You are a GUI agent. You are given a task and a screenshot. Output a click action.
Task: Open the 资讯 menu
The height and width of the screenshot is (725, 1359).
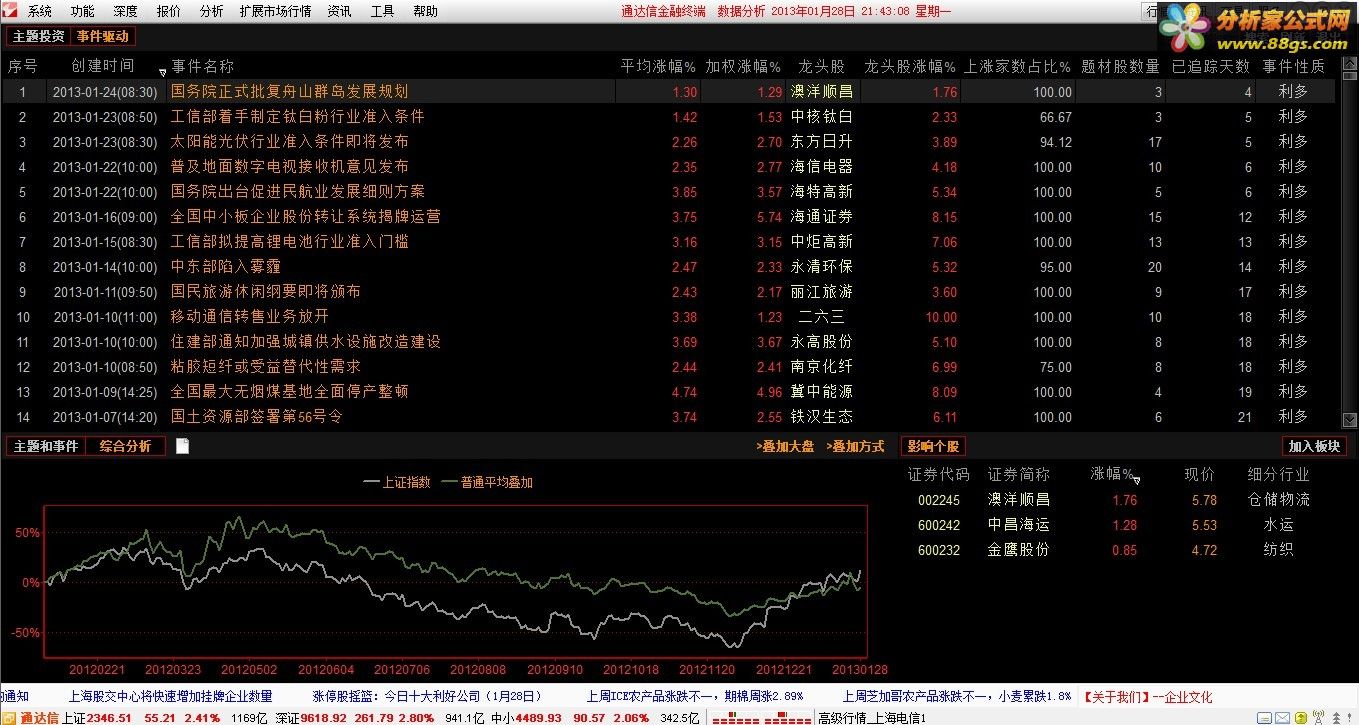click(x=339, y=11)
